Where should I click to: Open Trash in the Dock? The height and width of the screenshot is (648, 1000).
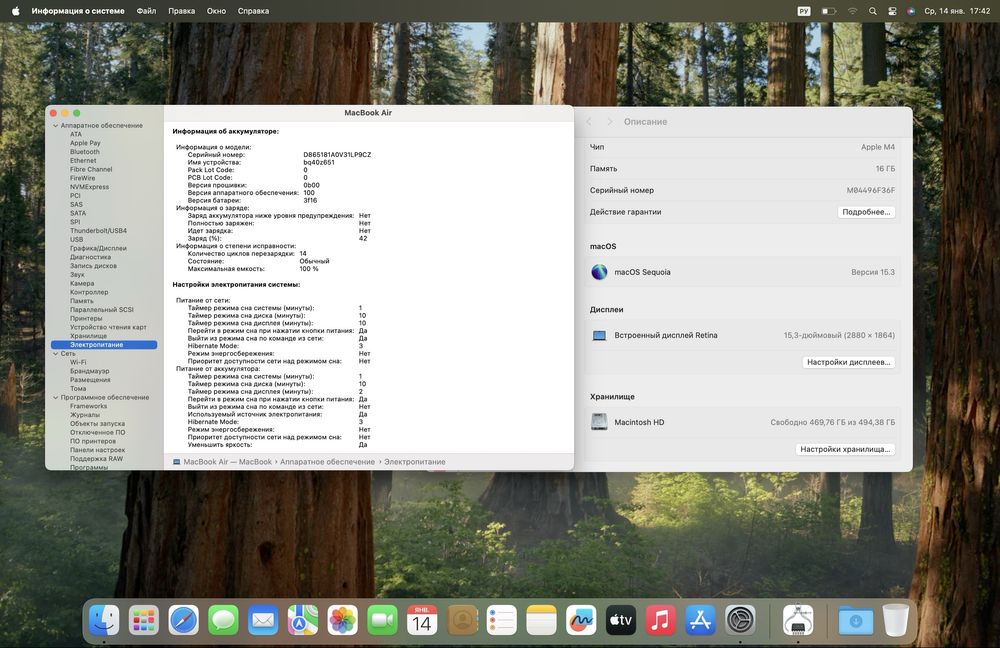895,619
